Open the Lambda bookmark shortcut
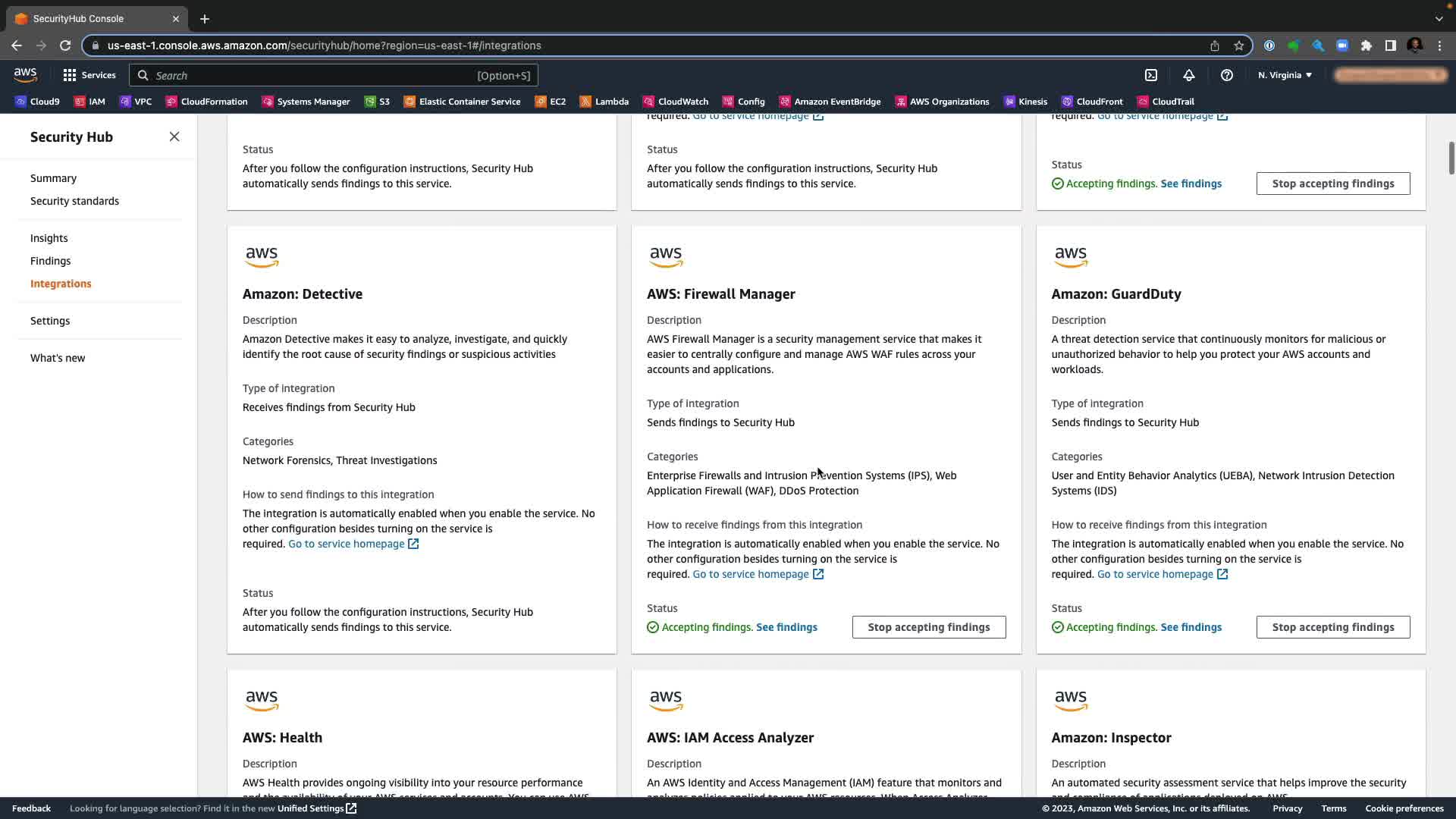1456x819 pixels. tap(604, 102)
